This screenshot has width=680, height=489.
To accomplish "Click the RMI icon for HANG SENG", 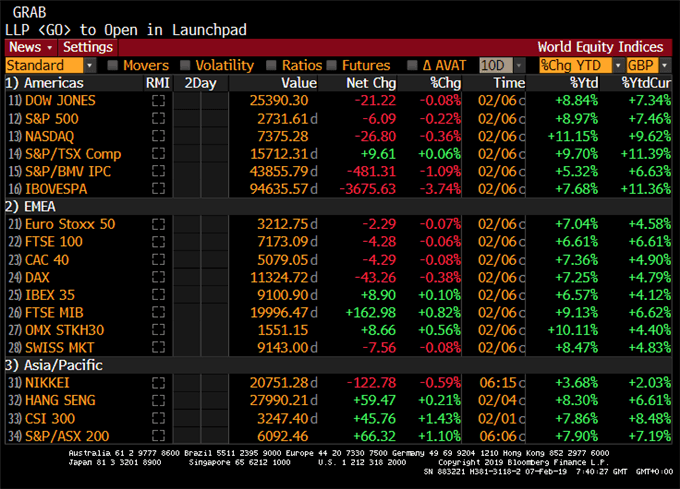I will pos(158,400).
